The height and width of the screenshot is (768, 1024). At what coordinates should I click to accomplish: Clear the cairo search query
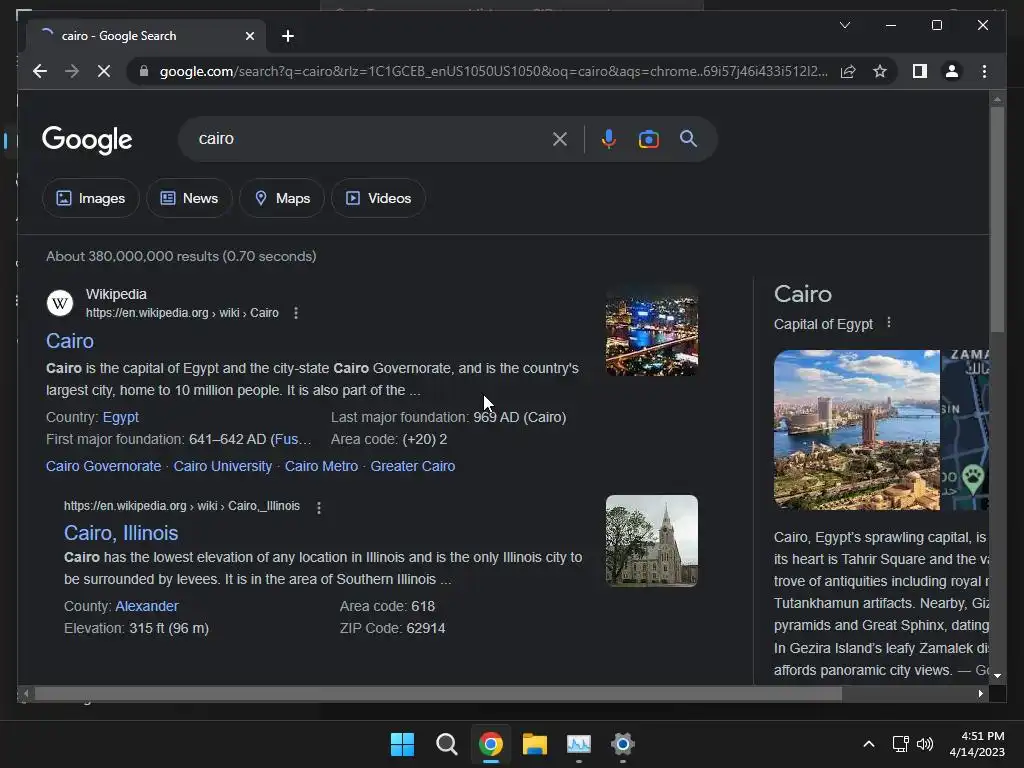click(x=560, y=139)
